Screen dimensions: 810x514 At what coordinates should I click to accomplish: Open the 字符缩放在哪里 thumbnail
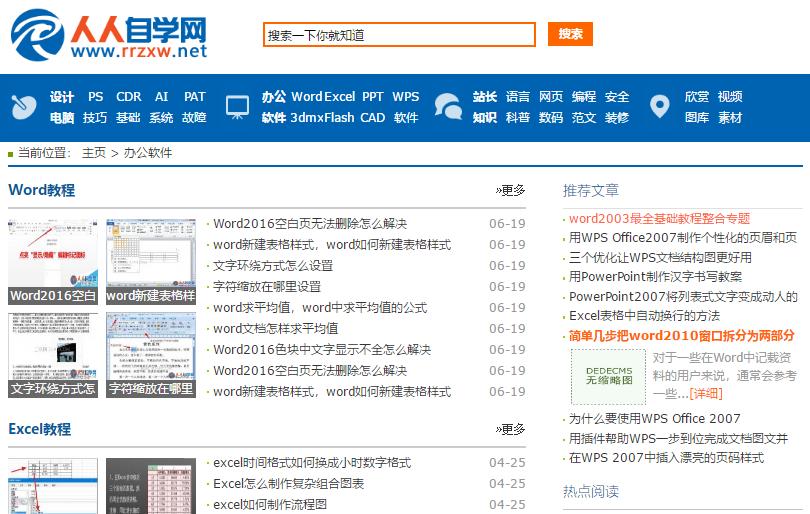click(x=151, y=355)
